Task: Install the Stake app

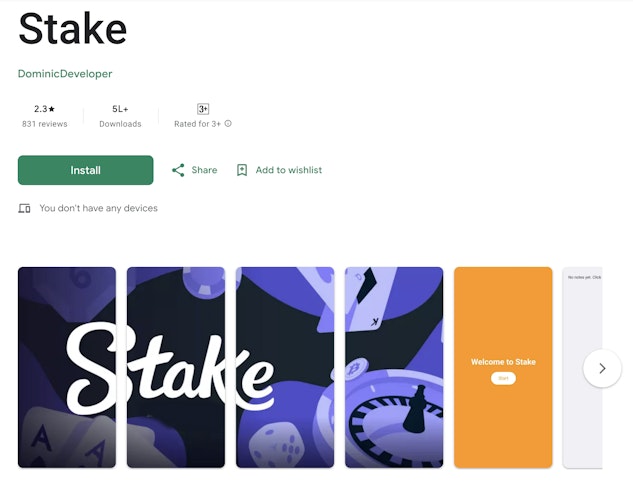Action: click(x=86, y=170)
